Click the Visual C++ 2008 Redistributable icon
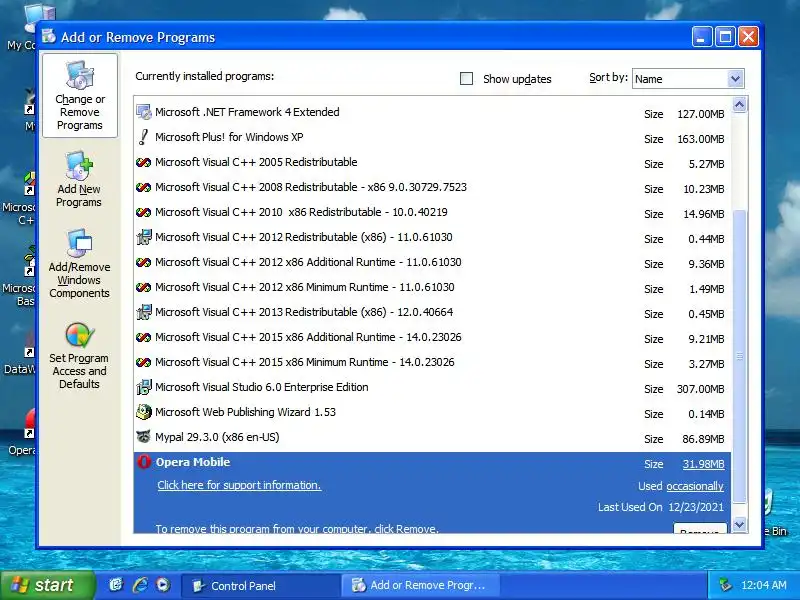 pos(144,187)
